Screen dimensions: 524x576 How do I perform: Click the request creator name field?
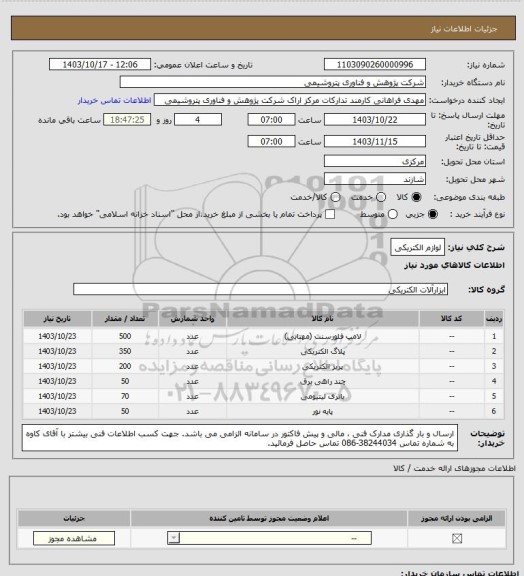pyautogui.click(x=290, y=100)
